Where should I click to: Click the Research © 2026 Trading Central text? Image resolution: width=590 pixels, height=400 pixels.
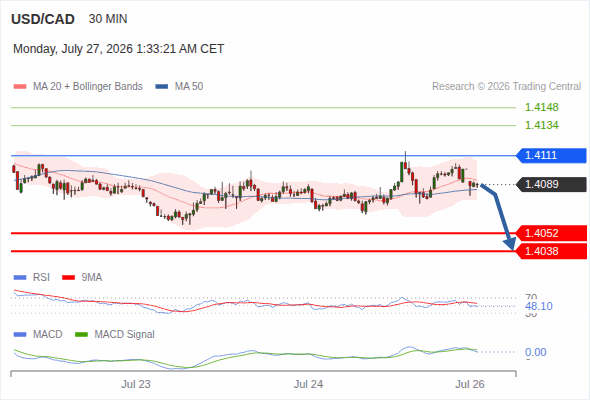(506, 87)
